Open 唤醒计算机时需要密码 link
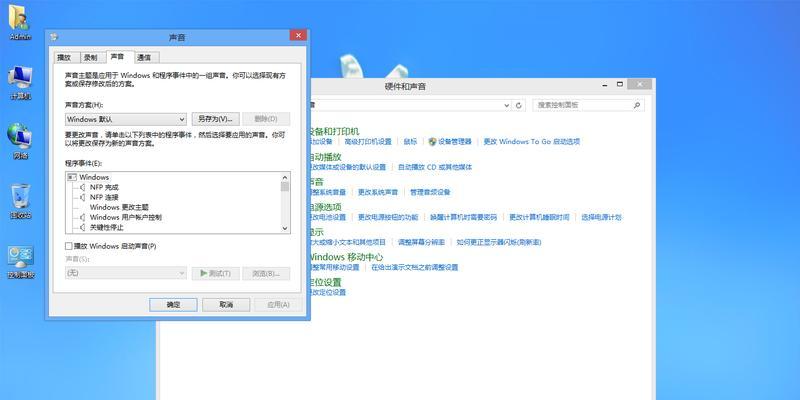 click(x=463, y=217)
